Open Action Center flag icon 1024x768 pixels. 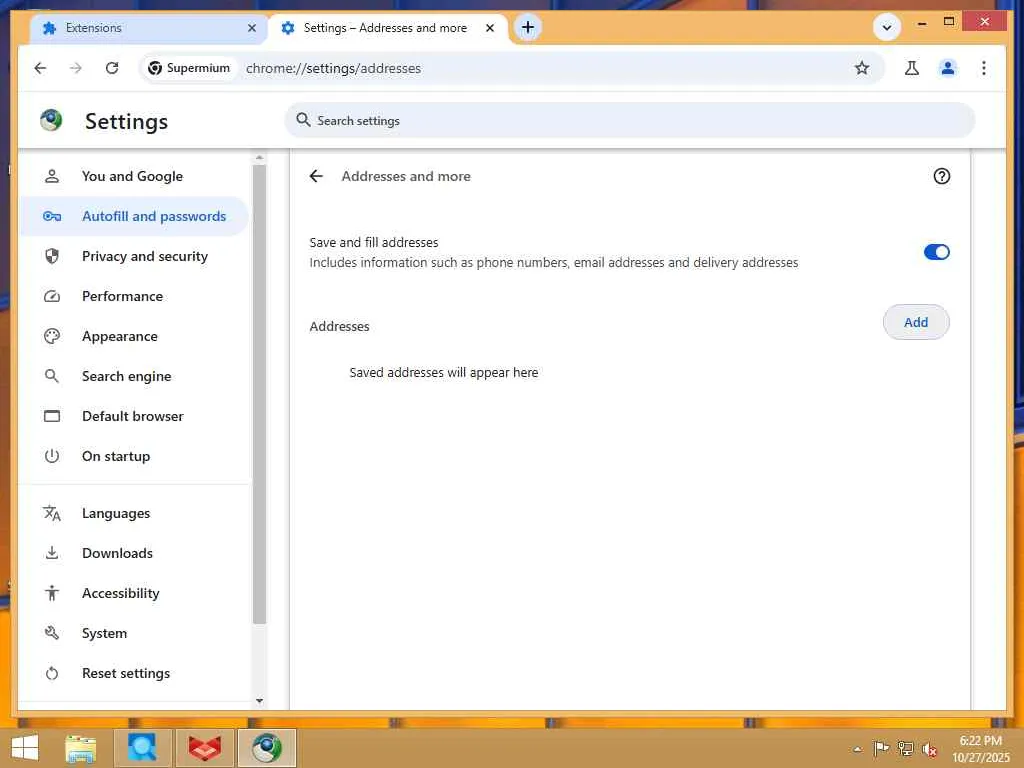[x=880, y=748]
